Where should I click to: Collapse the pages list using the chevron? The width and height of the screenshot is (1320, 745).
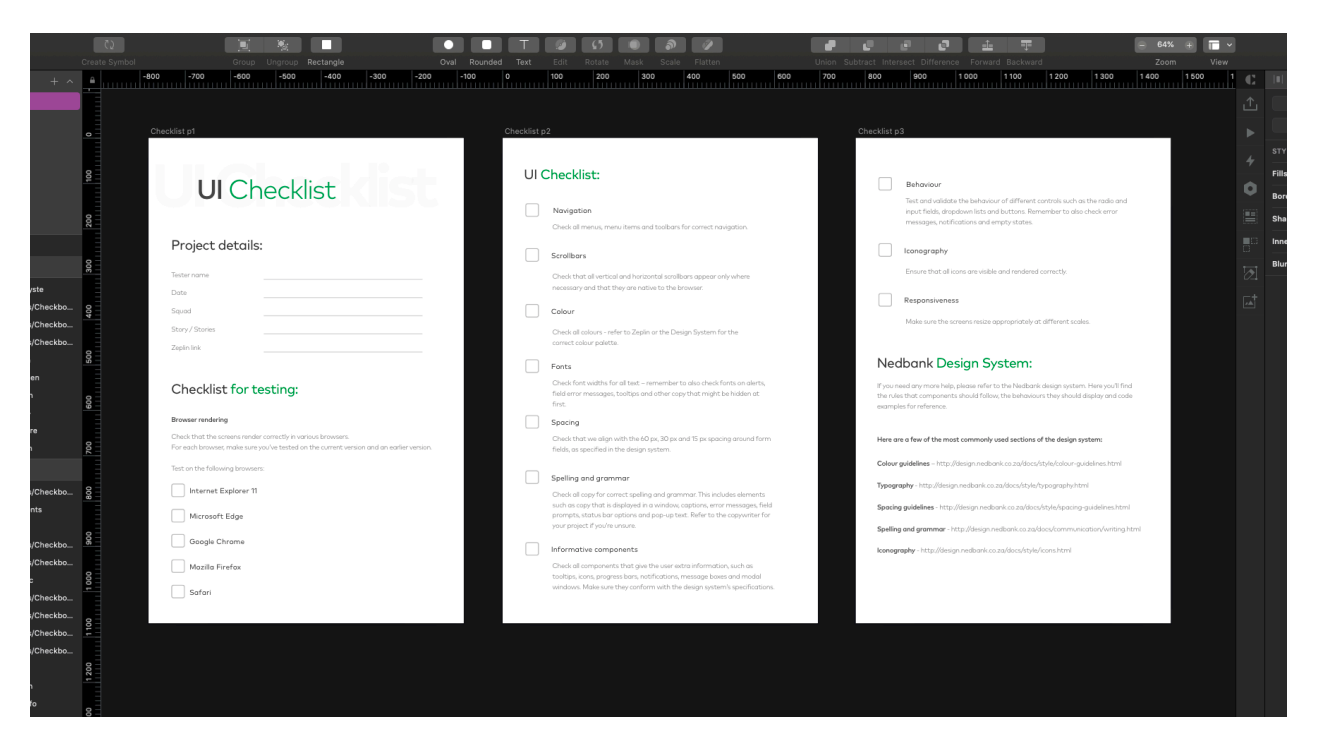coord(70,81)
